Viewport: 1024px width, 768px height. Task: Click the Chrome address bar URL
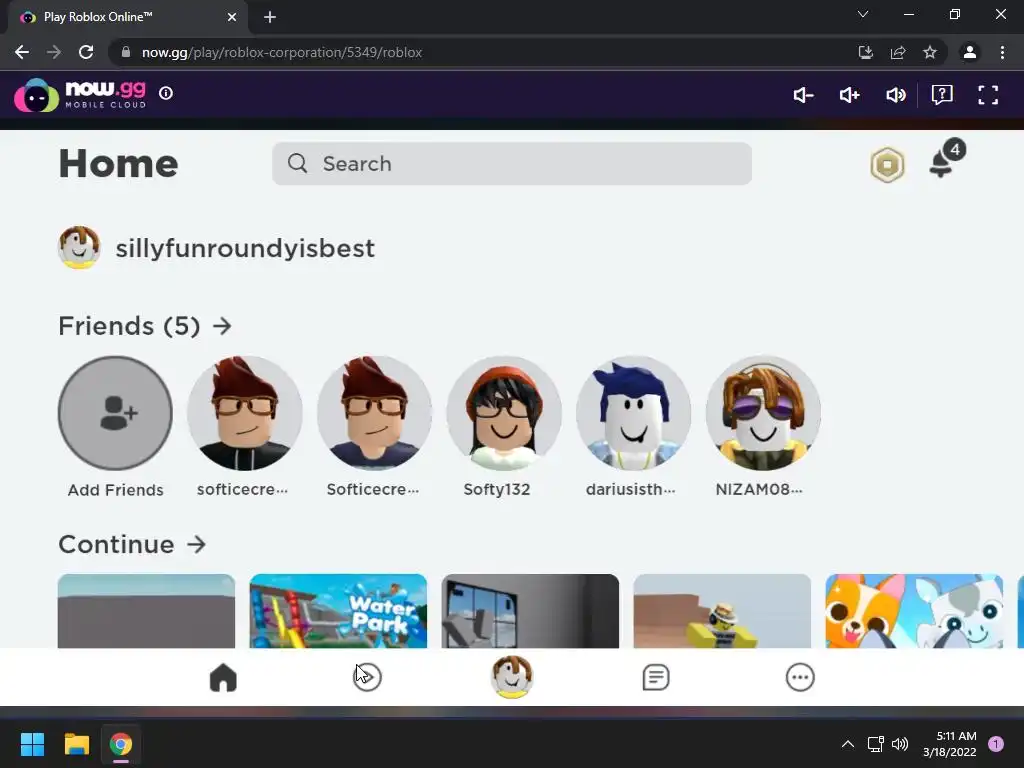click(281, 52)
